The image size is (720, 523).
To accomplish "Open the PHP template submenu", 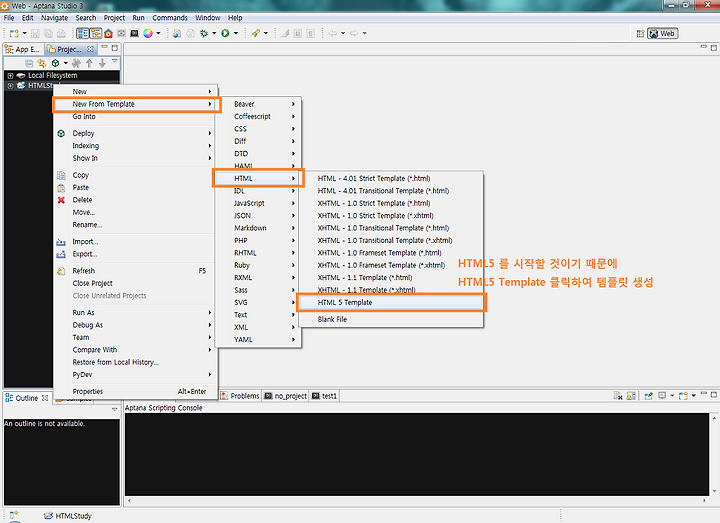I will [x=258, y=240].
